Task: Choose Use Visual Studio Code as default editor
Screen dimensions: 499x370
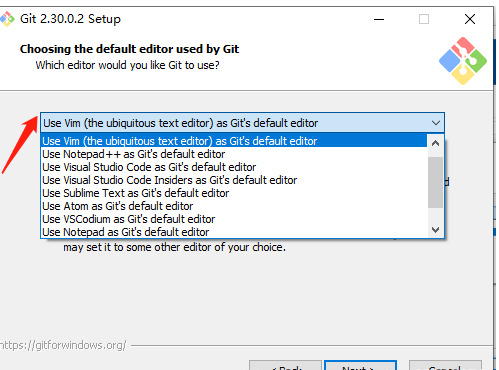Action: pyautogui.click(x=234, y=167)
